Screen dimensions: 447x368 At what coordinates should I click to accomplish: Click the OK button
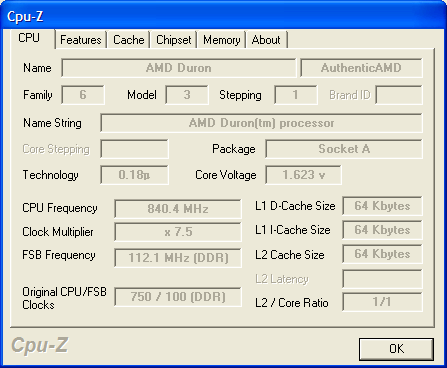click(x=397, y=349)
